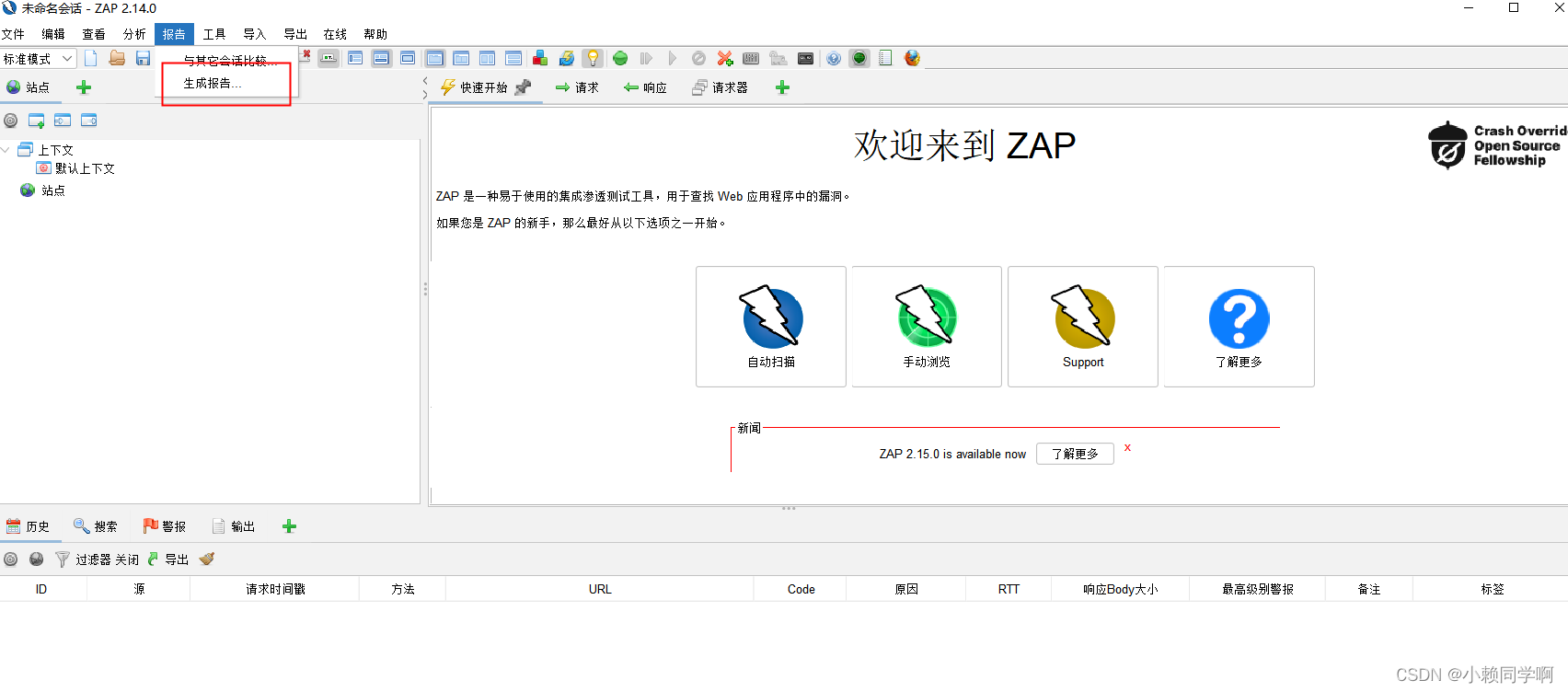
Task: Click the 导出 export button in History
Action: click(x=167, y=559)
